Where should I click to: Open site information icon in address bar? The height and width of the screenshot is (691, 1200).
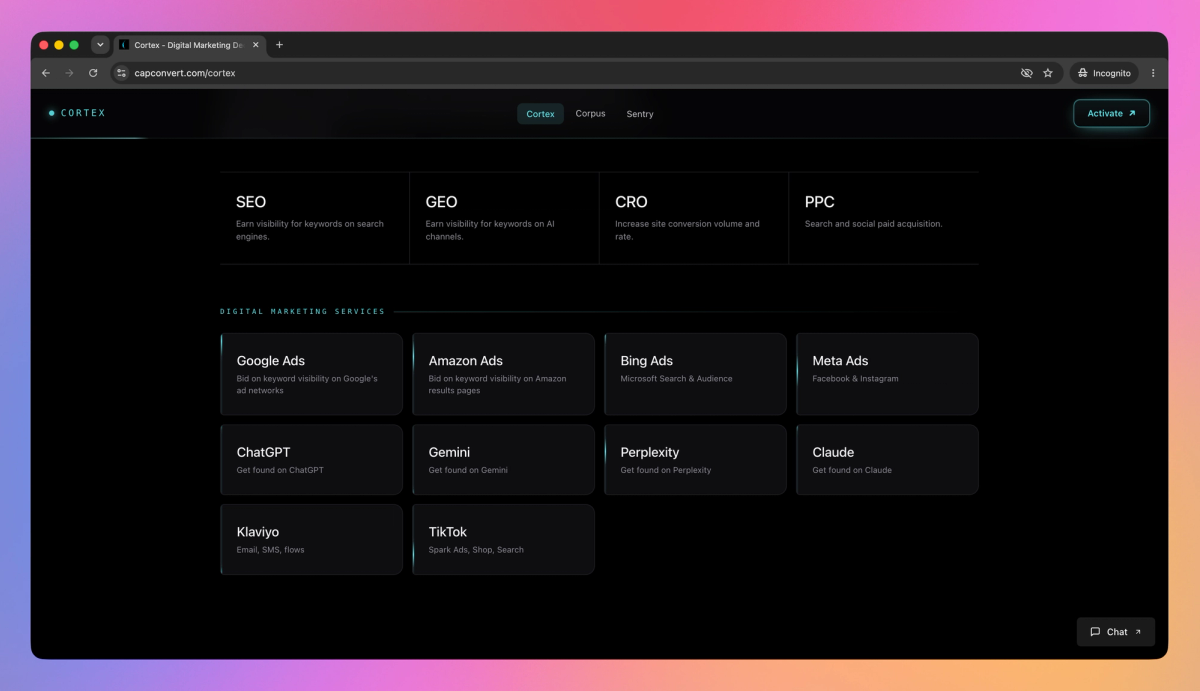point(121,73)
